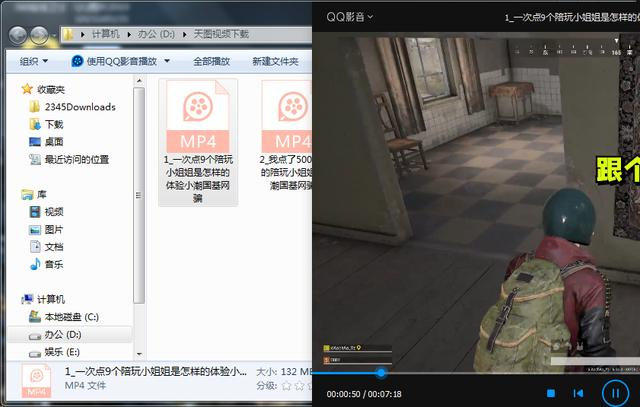Viewport: 640px width, 407px height.
Task: Click the Explorer back navigation arrow
Action: pyautogui.click(x=18, y=35)
